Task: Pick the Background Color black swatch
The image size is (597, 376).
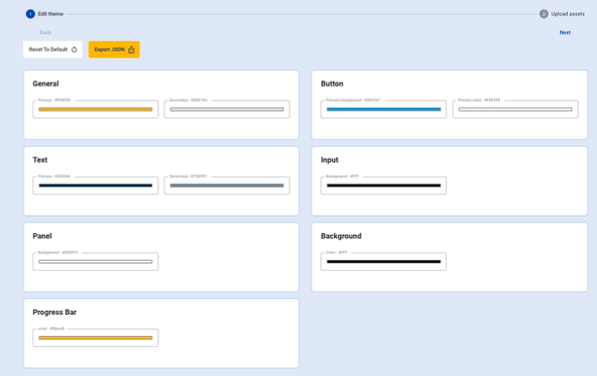Action: click(x=383, y=262)
